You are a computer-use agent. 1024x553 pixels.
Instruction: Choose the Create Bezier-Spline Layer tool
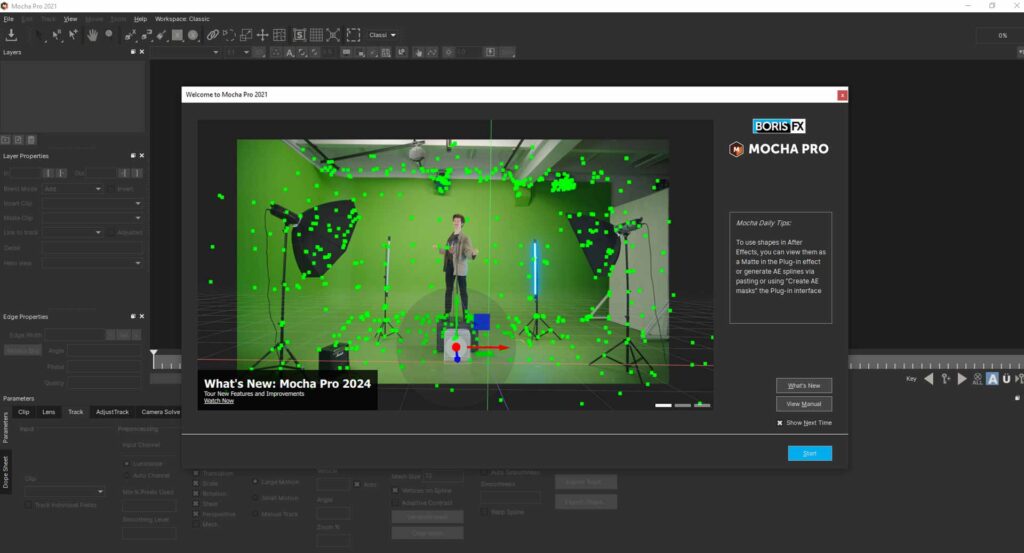(x=146, y=35)
